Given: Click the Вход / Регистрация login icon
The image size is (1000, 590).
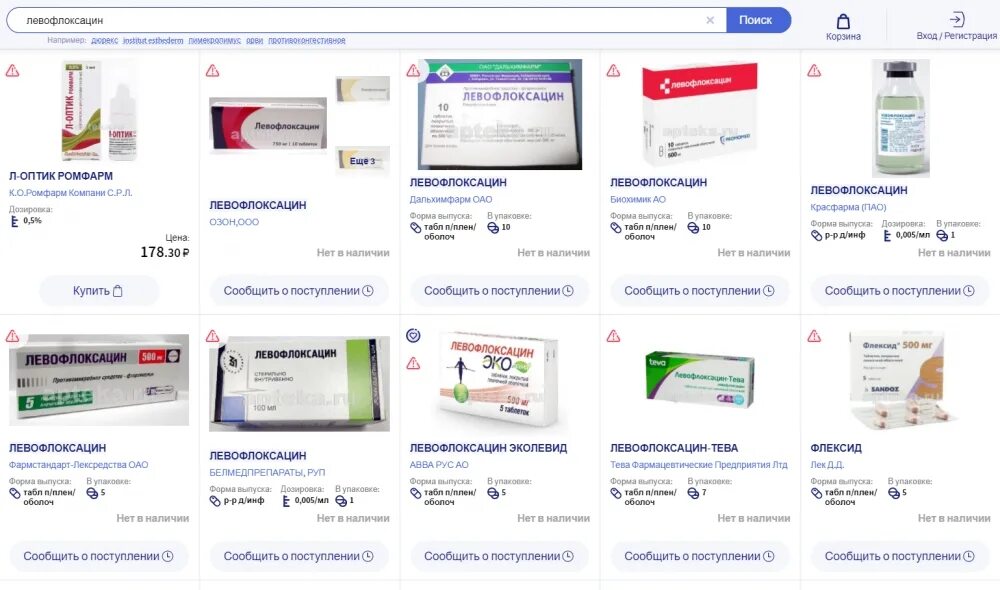Looking at the screenshot, I should (956, 19).
